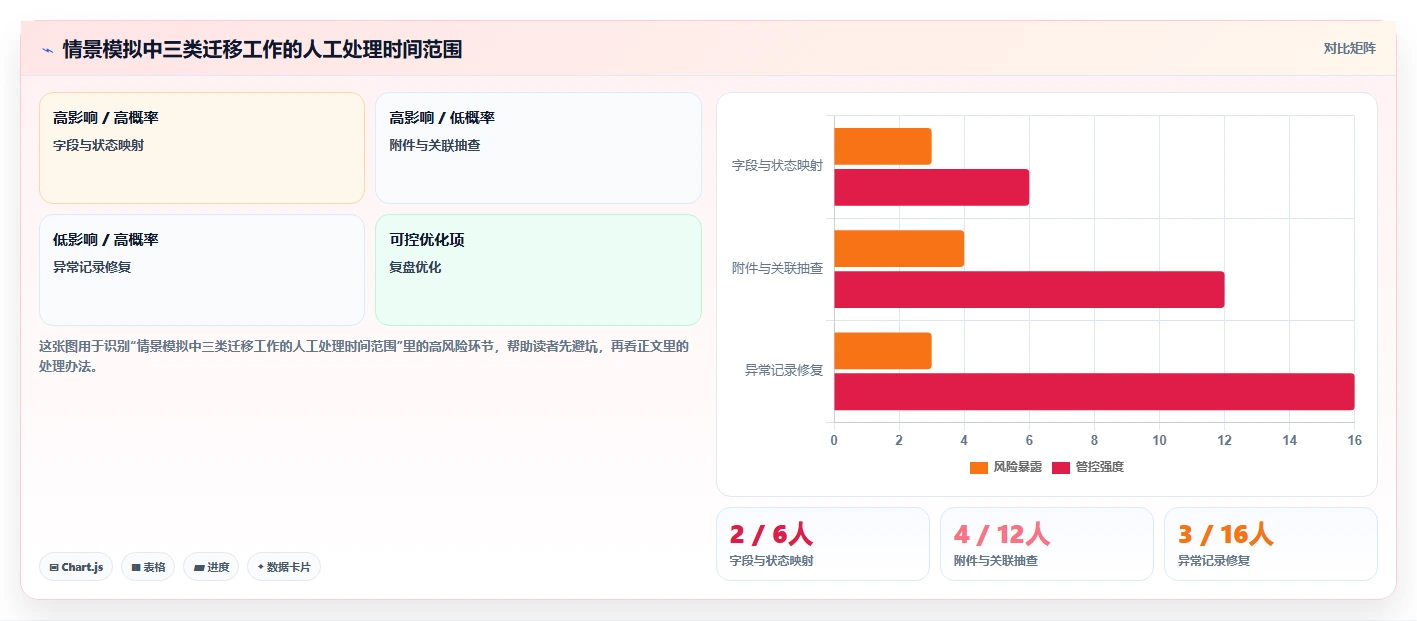Select the 高影响 / 高概率 quadrant card
Screen dimensions: 1417x621
pyautogui.click(x=202, y=148)
